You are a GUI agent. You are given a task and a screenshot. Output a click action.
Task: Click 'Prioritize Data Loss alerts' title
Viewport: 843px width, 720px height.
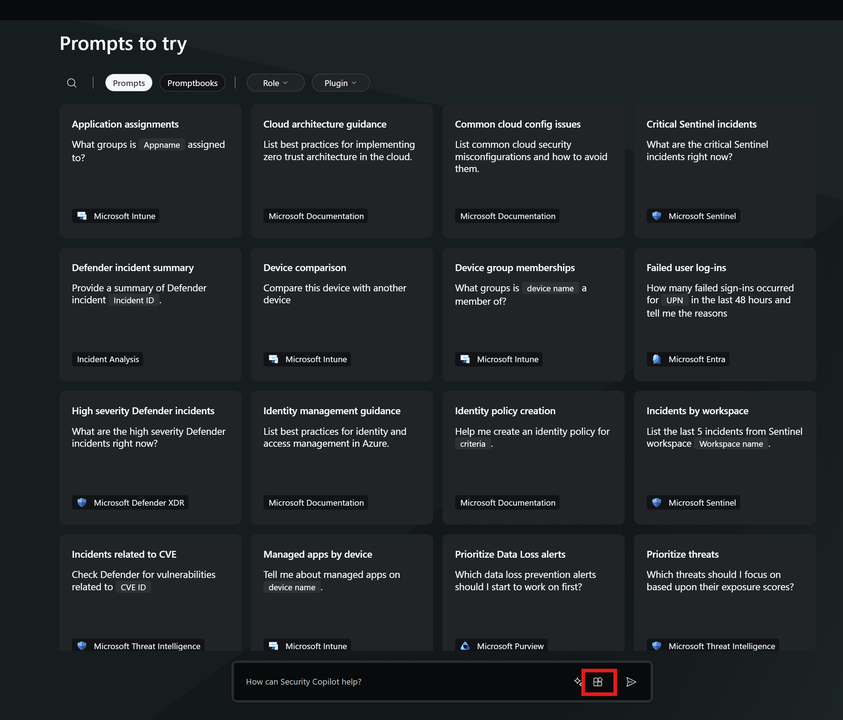click(x=510, y=554)
